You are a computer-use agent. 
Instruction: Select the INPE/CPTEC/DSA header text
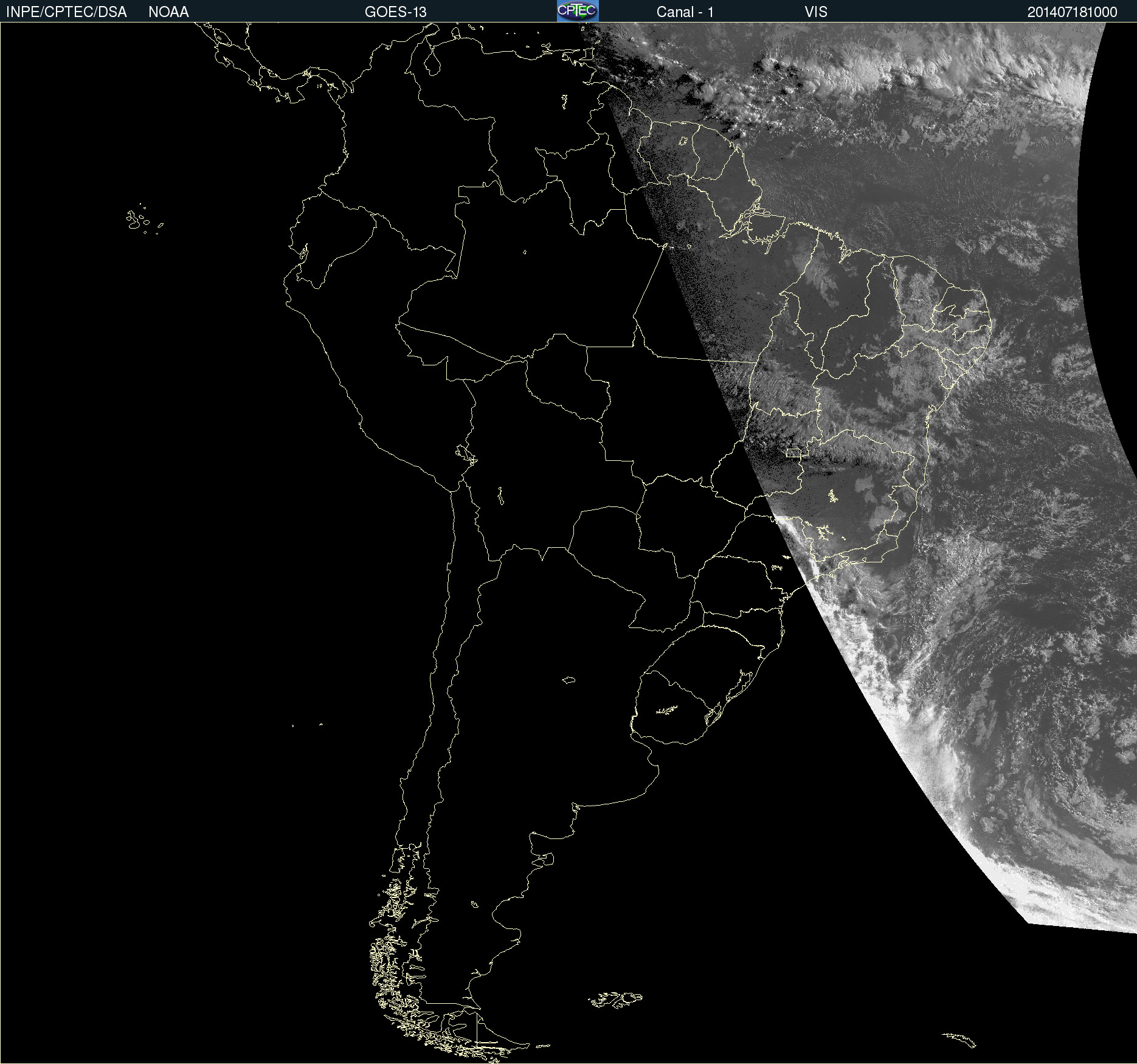(x=66, y=12)
